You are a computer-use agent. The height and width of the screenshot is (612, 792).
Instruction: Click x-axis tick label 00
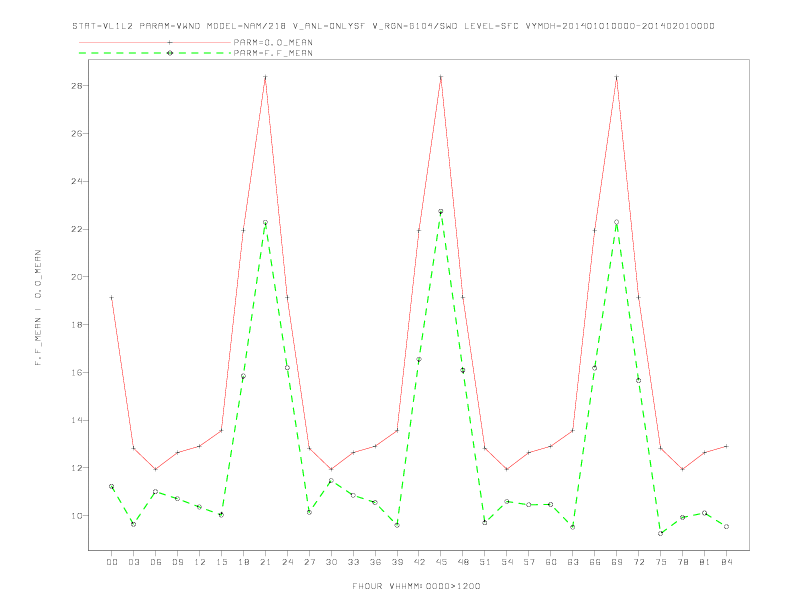point(112,562)
